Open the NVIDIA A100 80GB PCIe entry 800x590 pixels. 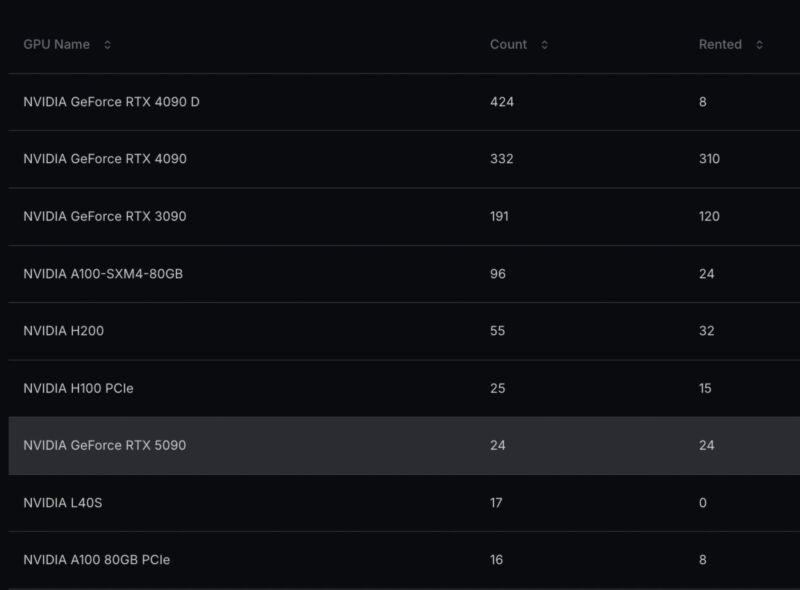pos(97,560)
